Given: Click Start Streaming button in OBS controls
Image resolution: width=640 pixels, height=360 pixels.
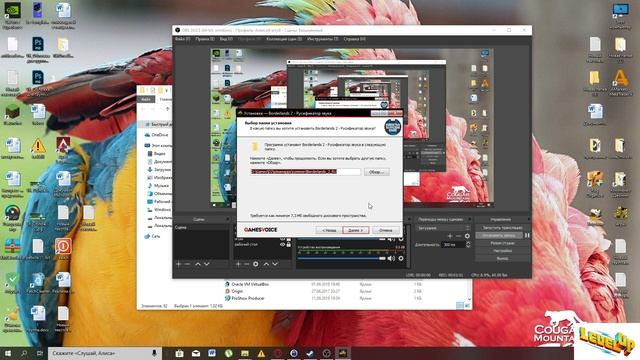Looking at the screenshot, I should point(502,228).
